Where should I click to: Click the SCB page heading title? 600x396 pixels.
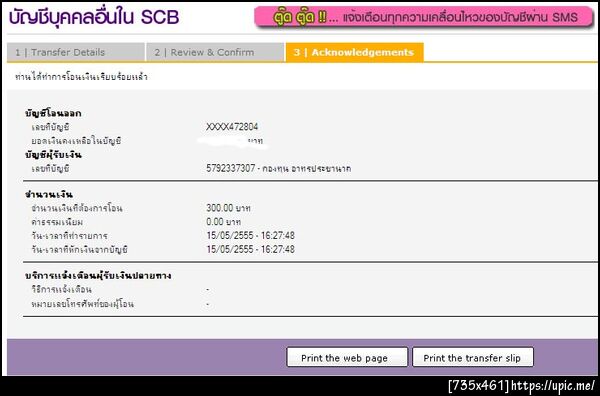pos(94,17)
